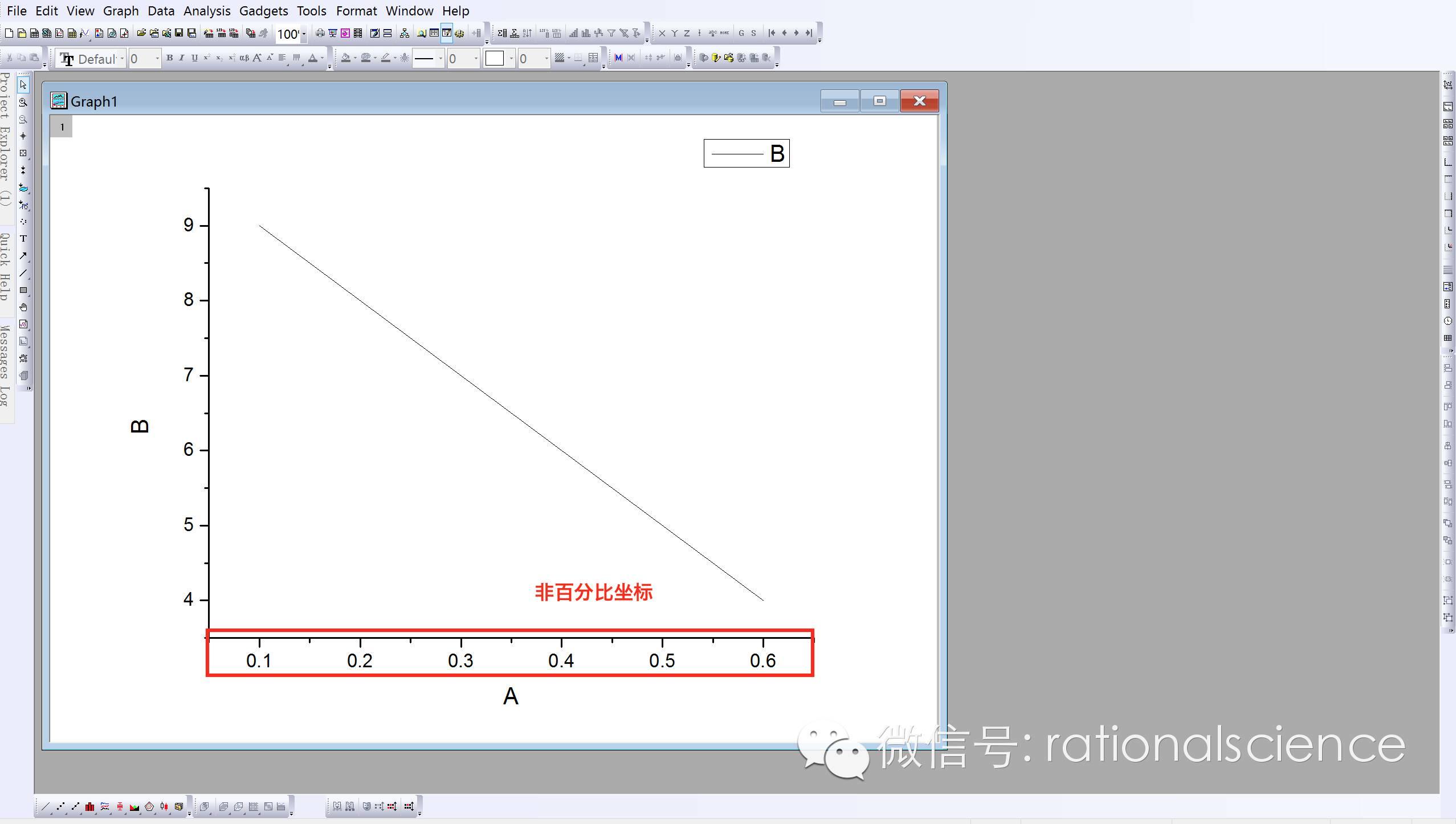Set column as Z with the Z button
Screen dimensions: 1456x824
tap(687, 33)
